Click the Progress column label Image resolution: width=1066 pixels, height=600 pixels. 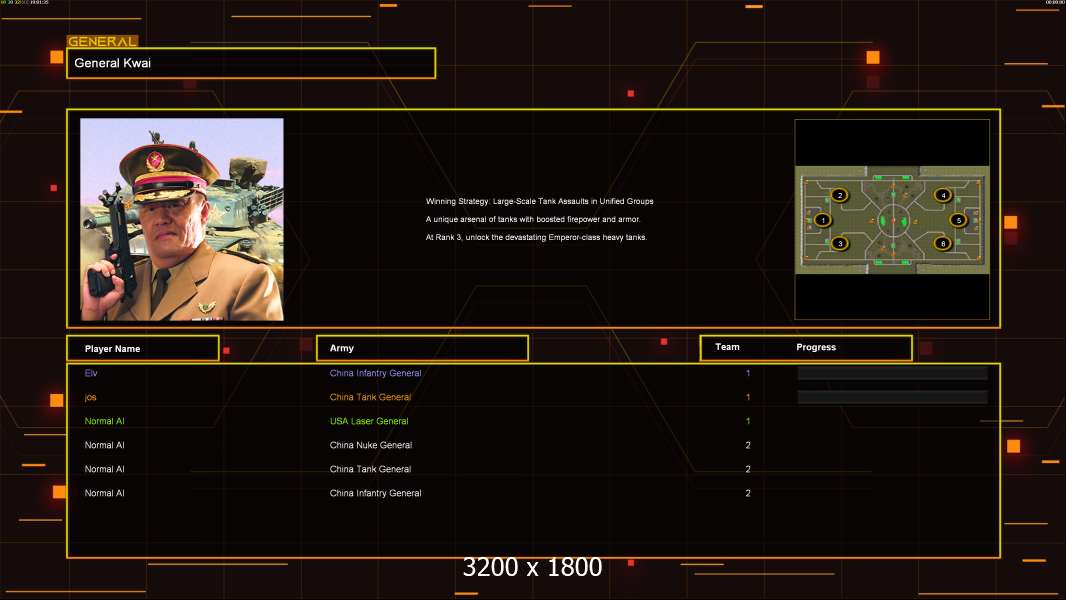(x=816, y=347)
